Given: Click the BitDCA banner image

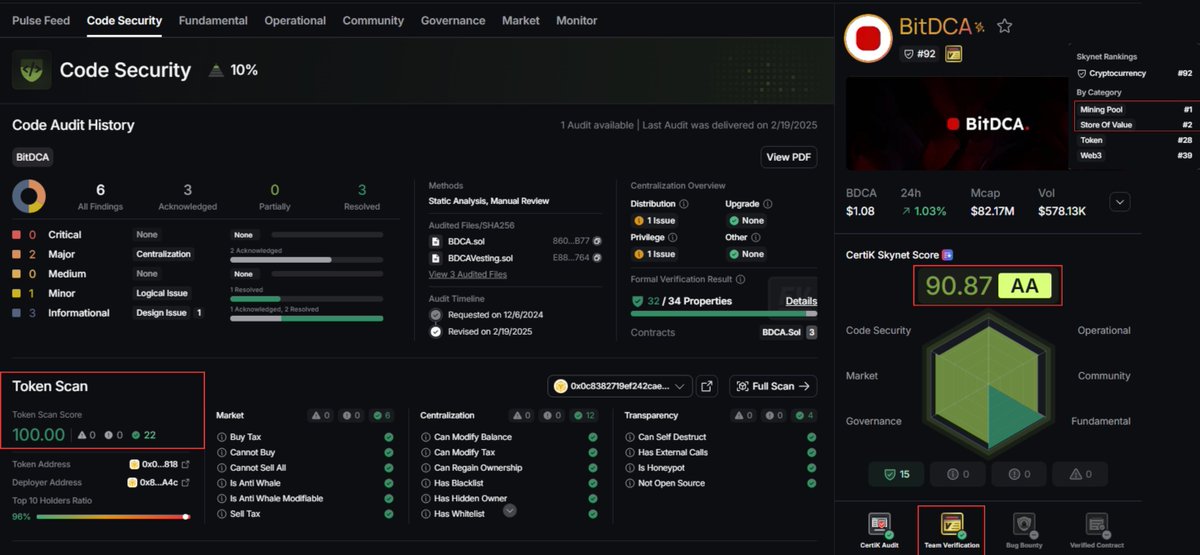Looking at the screenshot, I should 957,124.
